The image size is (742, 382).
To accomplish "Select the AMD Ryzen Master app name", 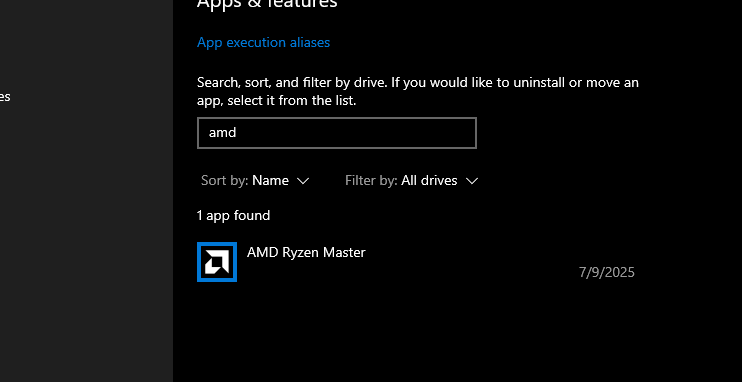I will pyautogui.click(x=306, y=252).
